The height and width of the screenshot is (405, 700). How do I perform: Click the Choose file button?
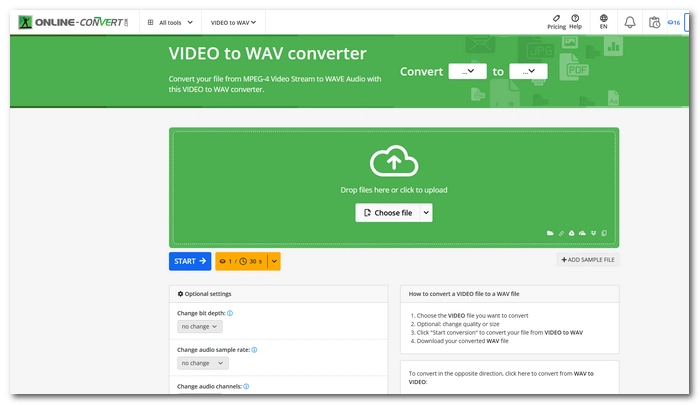click(388, 213)
